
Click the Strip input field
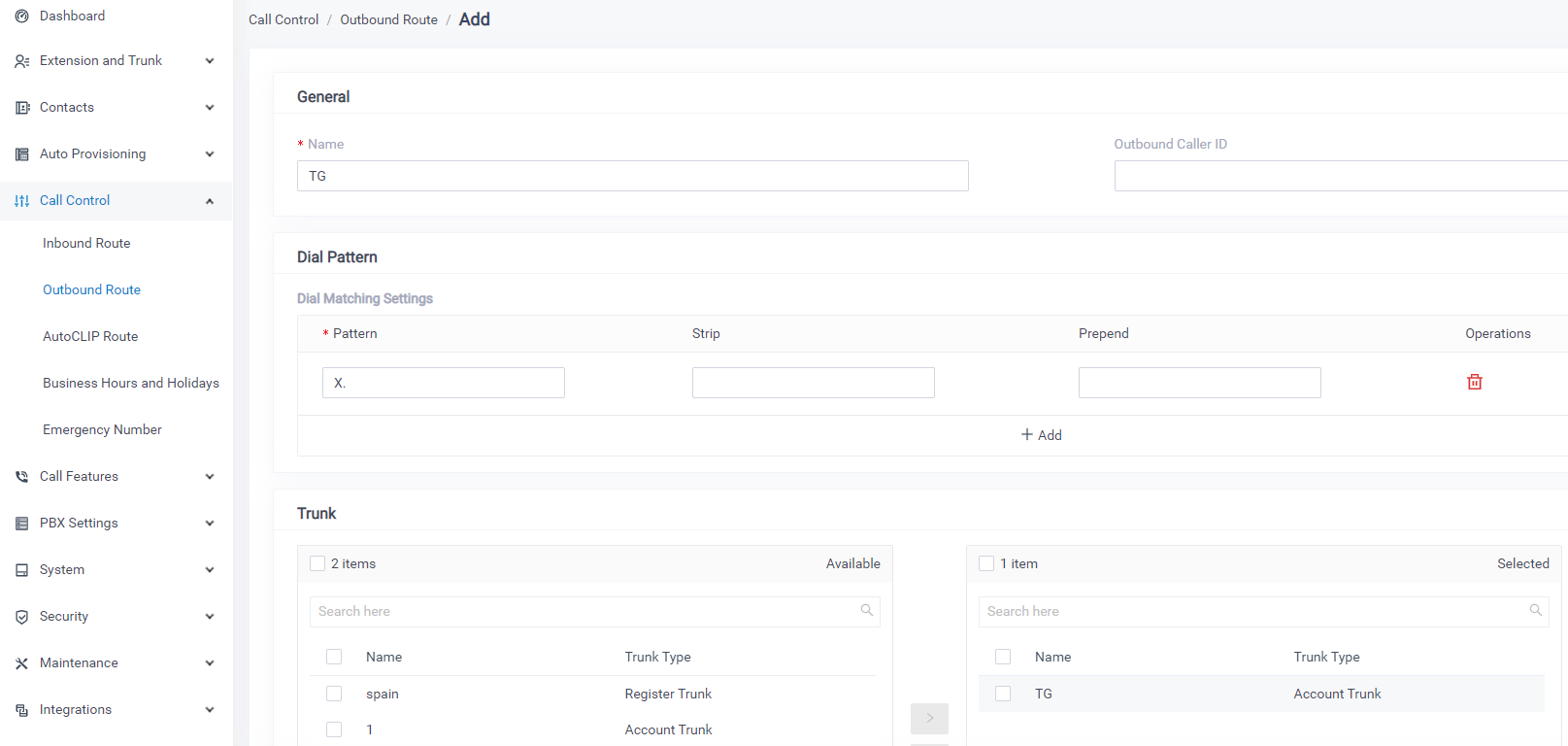click(814, 383)
